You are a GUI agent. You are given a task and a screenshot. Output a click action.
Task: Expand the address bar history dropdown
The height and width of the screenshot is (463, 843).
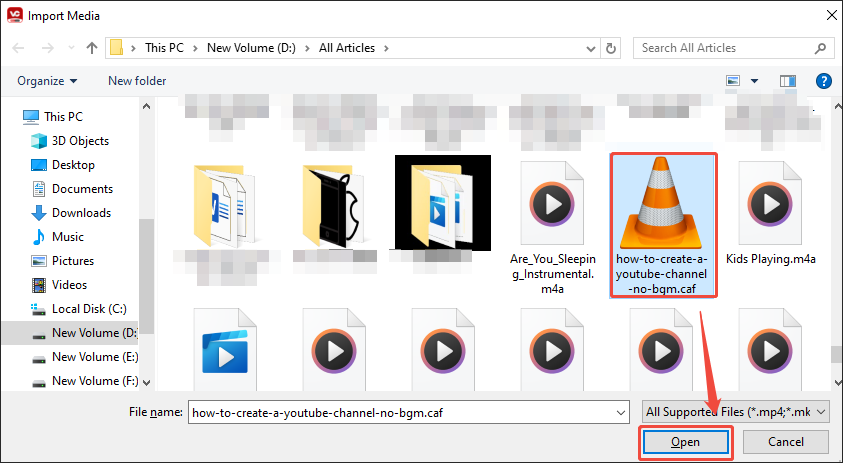click(590, 48)
